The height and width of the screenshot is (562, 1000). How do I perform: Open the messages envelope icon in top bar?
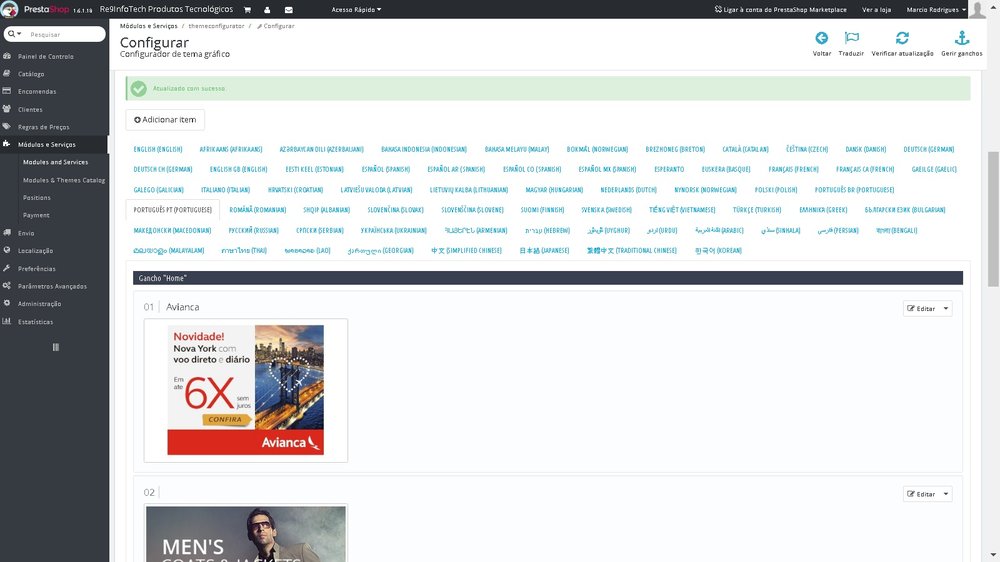[x=288, y=10]
